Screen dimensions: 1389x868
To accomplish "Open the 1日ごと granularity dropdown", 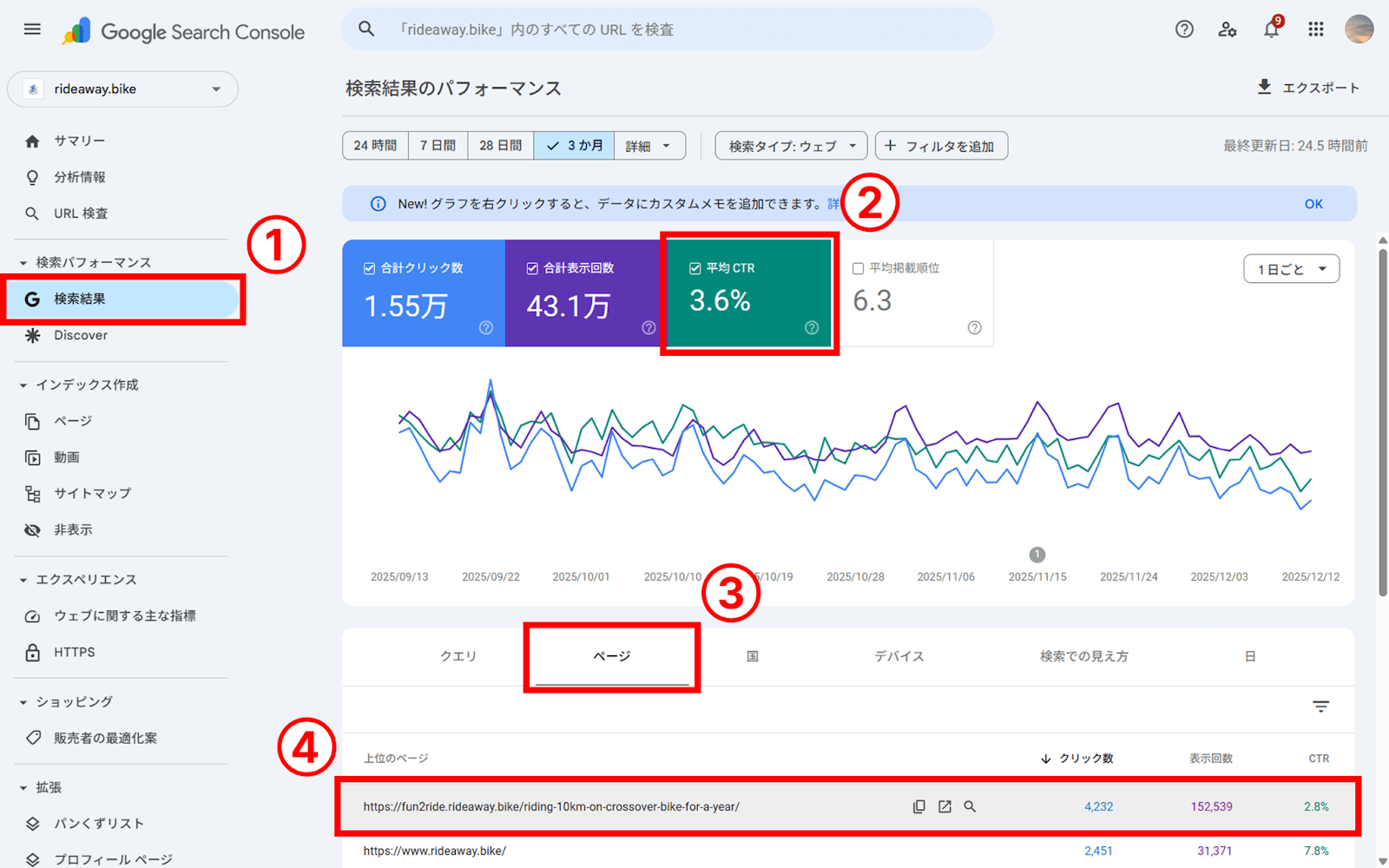I will tap(1291, 268).
